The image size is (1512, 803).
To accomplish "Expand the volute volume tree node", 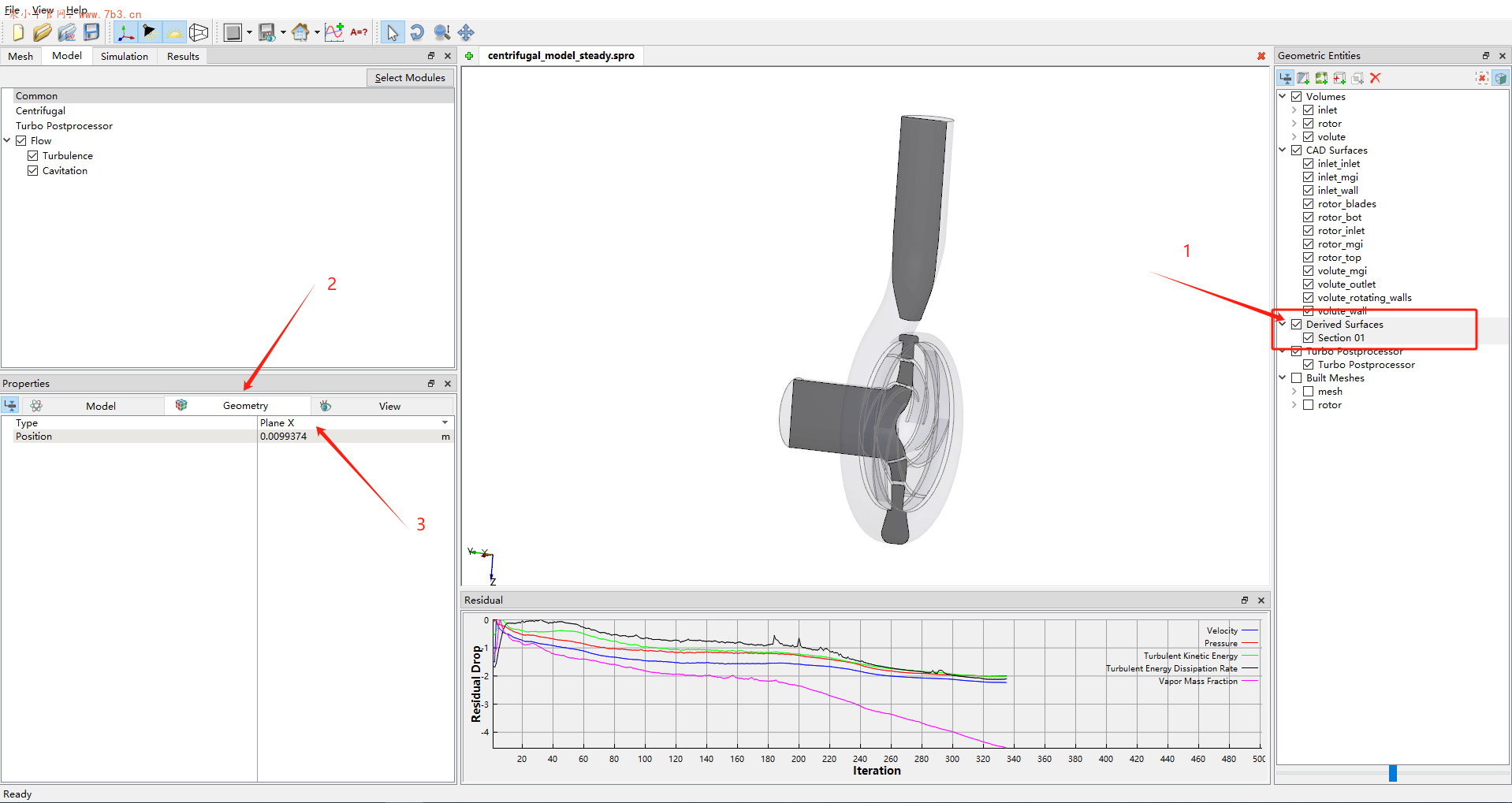I will [1294, 137].
